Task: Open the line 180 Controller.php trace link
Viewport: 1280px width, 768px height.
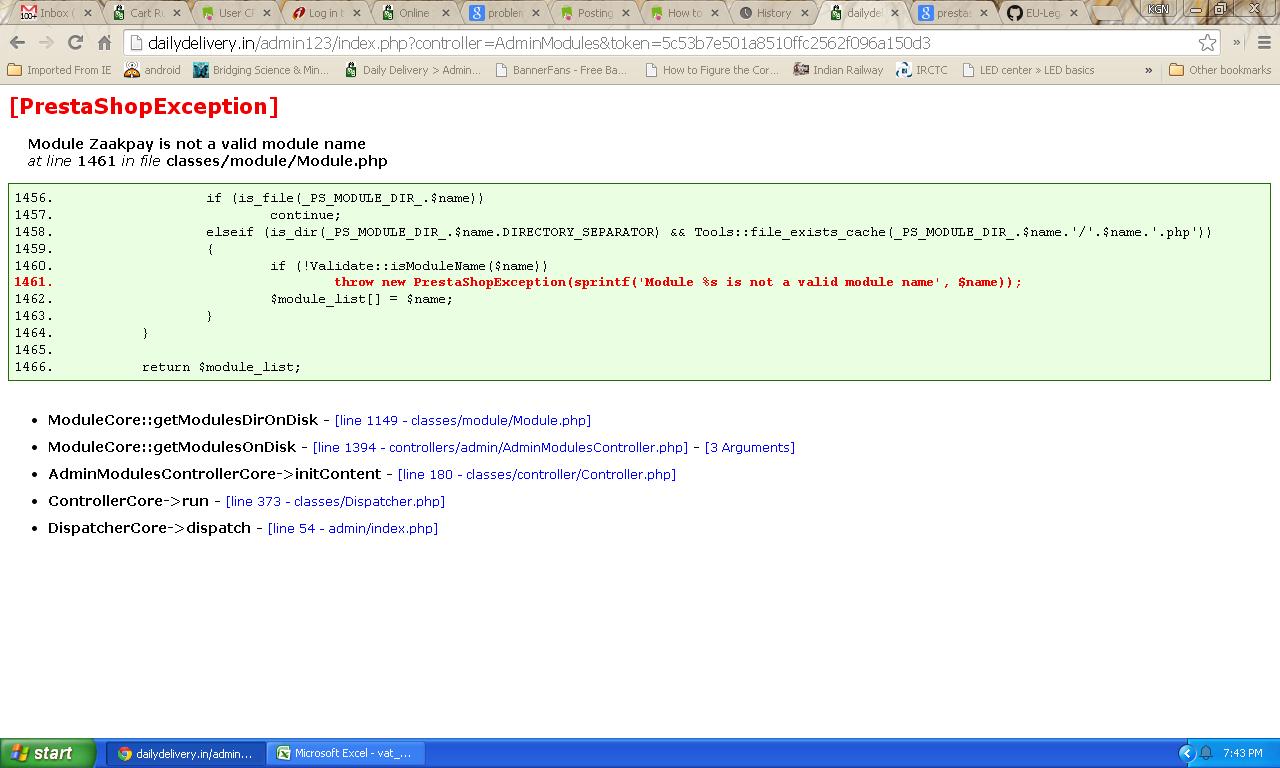Action: click(536, 475)
